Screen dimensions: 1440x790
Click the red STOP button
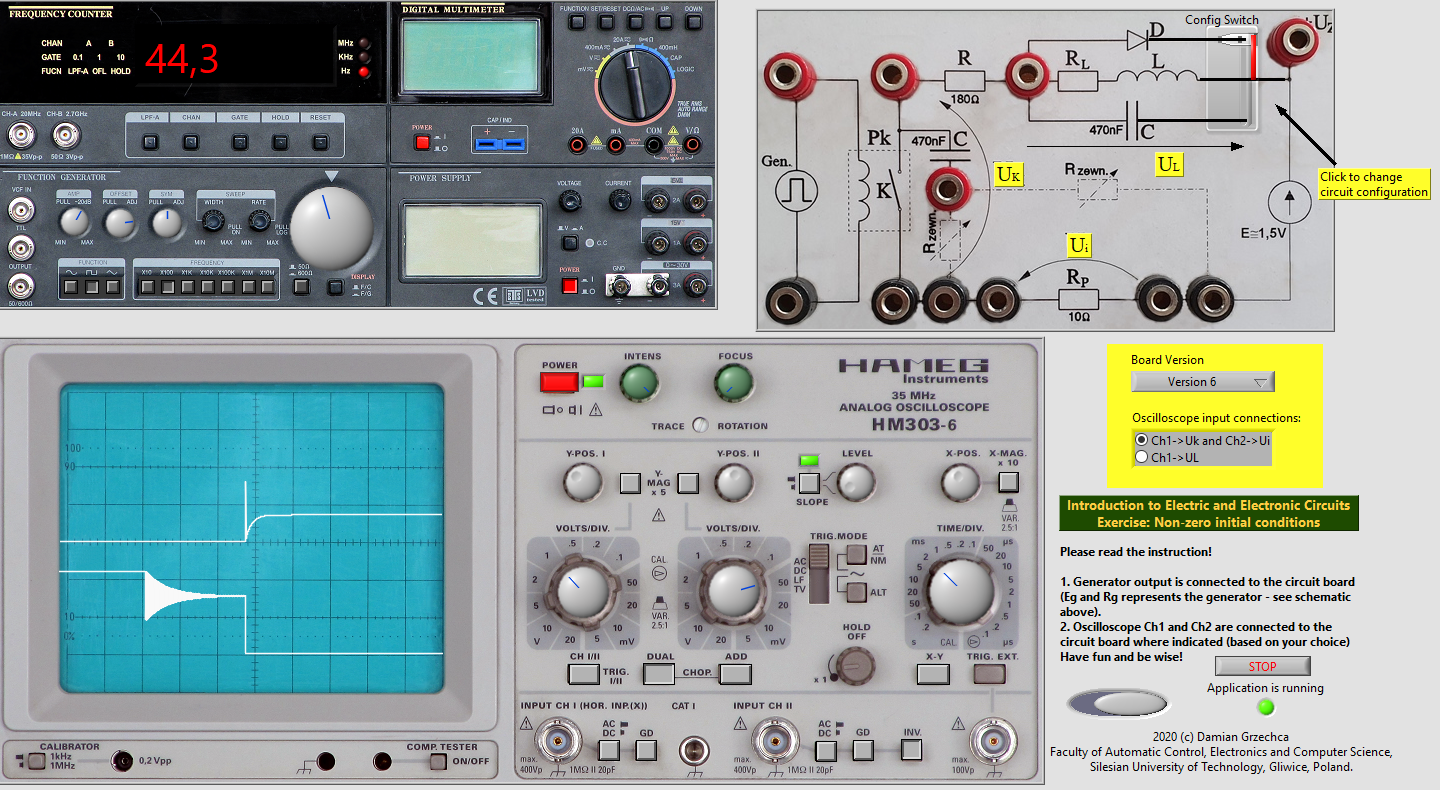[1262, 666]
